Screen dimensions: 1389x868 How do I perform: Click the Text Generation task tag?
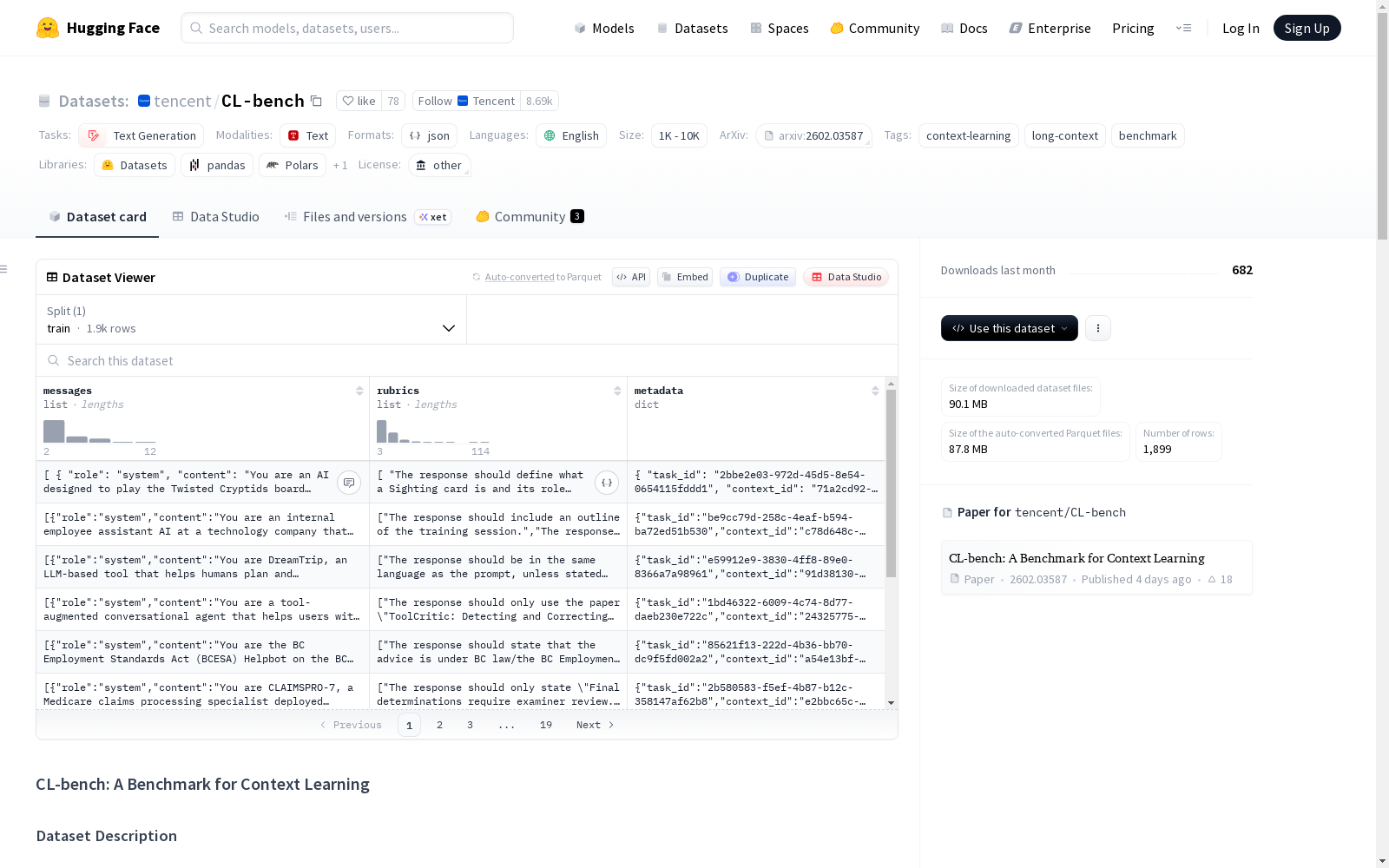click(x=142, y=135)
